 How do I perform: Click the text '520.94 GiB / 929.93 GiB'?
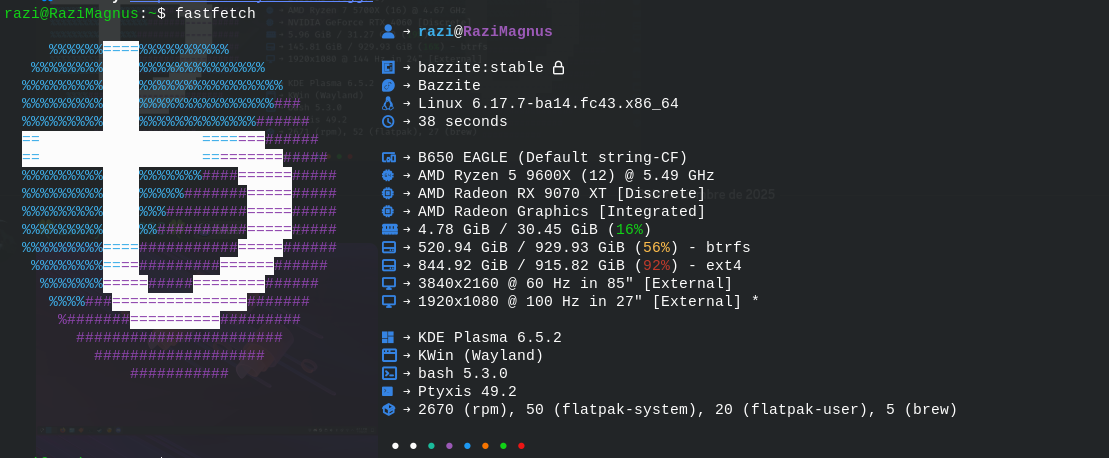[x=521, y=247]
